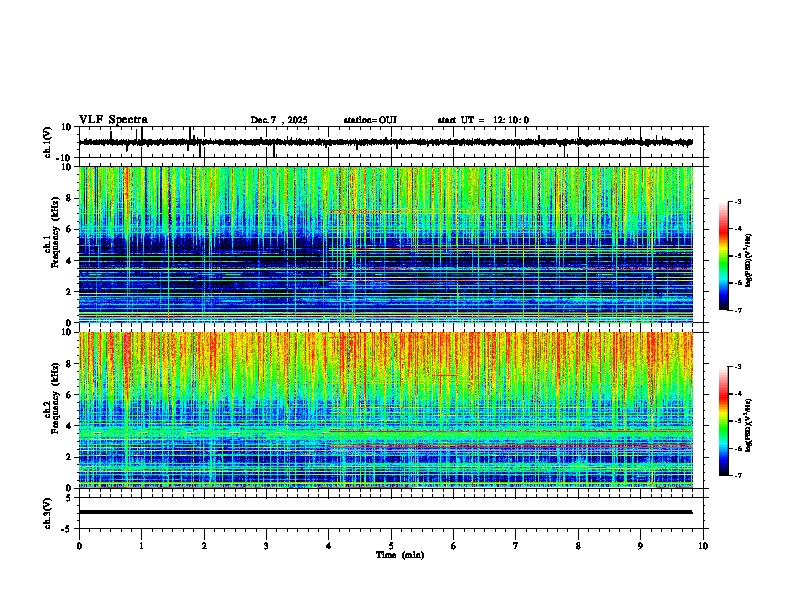Viewport: 792px width, 612px height.
Task: Click the ch.1(V) waveform axis label
Action: [48, 142]
